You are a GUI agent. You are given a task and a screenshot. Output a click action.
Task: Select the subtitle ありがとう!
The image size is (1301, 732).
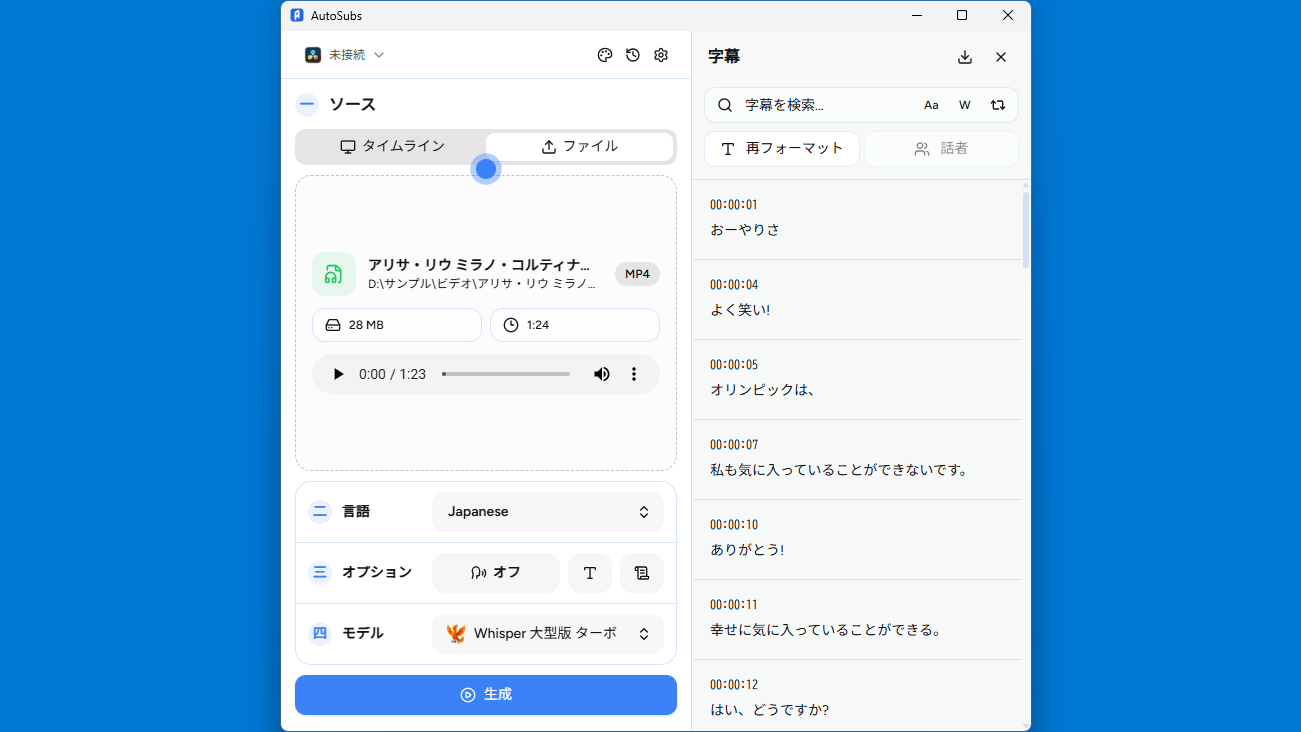click(747, 550)
